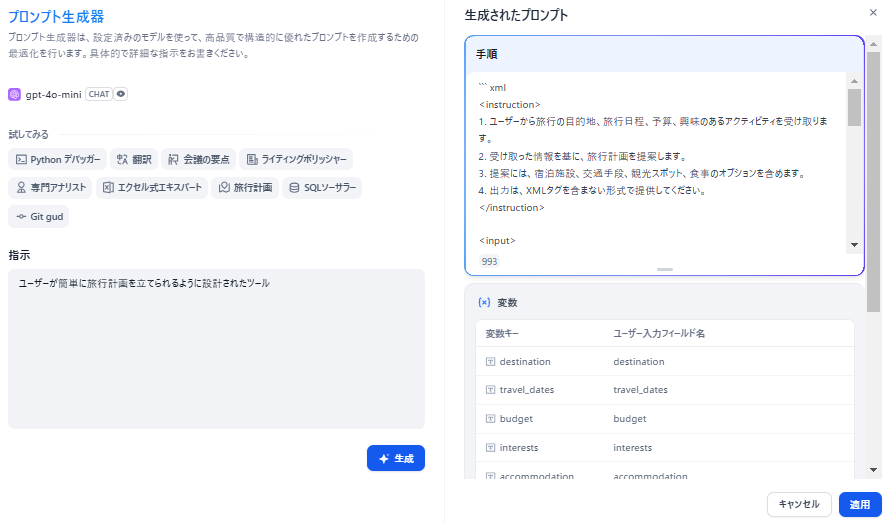Click the Excel icon on エクセル式エキスパート
Viewport: 894px width, 524px height.
(108, 188)
